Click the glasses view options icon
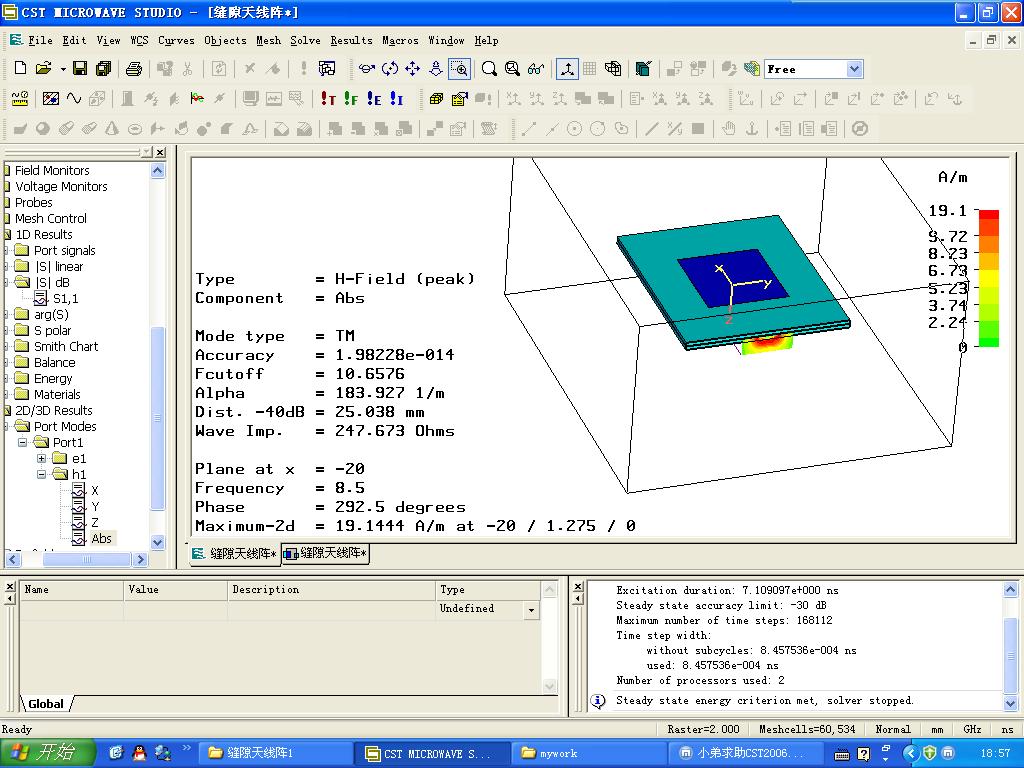Viewport: 1024px width, 768px height. pos(536,69)
